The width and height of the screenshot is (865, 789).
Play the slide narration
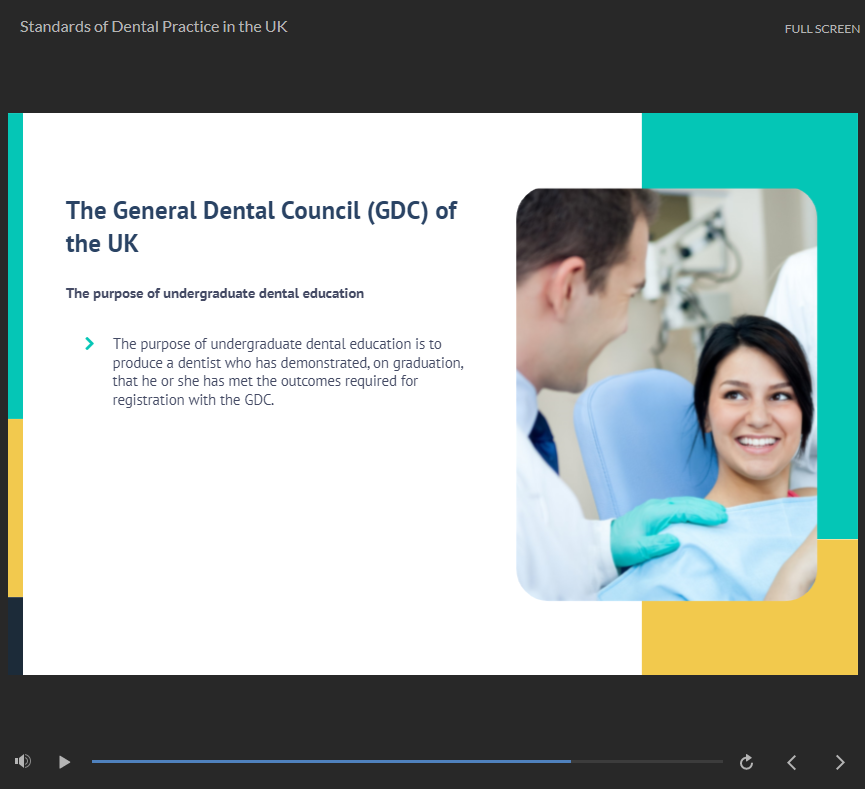(64, 762)
